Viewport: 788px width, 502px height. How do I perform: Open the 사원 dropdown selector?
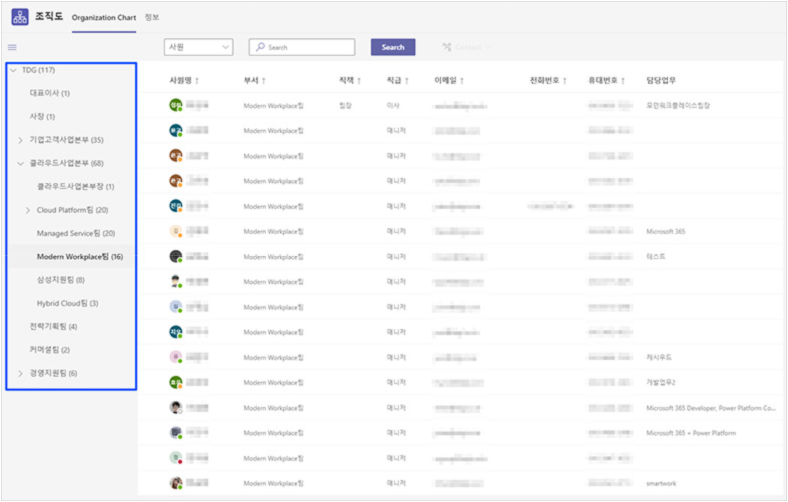click(x=199, y=47)
